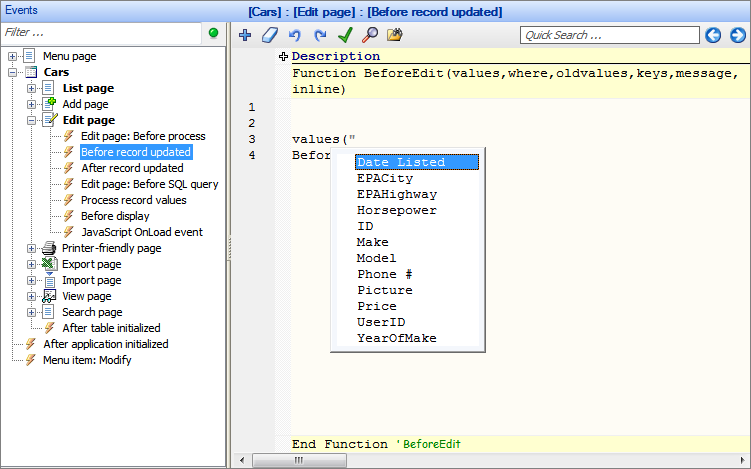
Task: Select Date Listed in autocomplete list
Action: (417, 162)
